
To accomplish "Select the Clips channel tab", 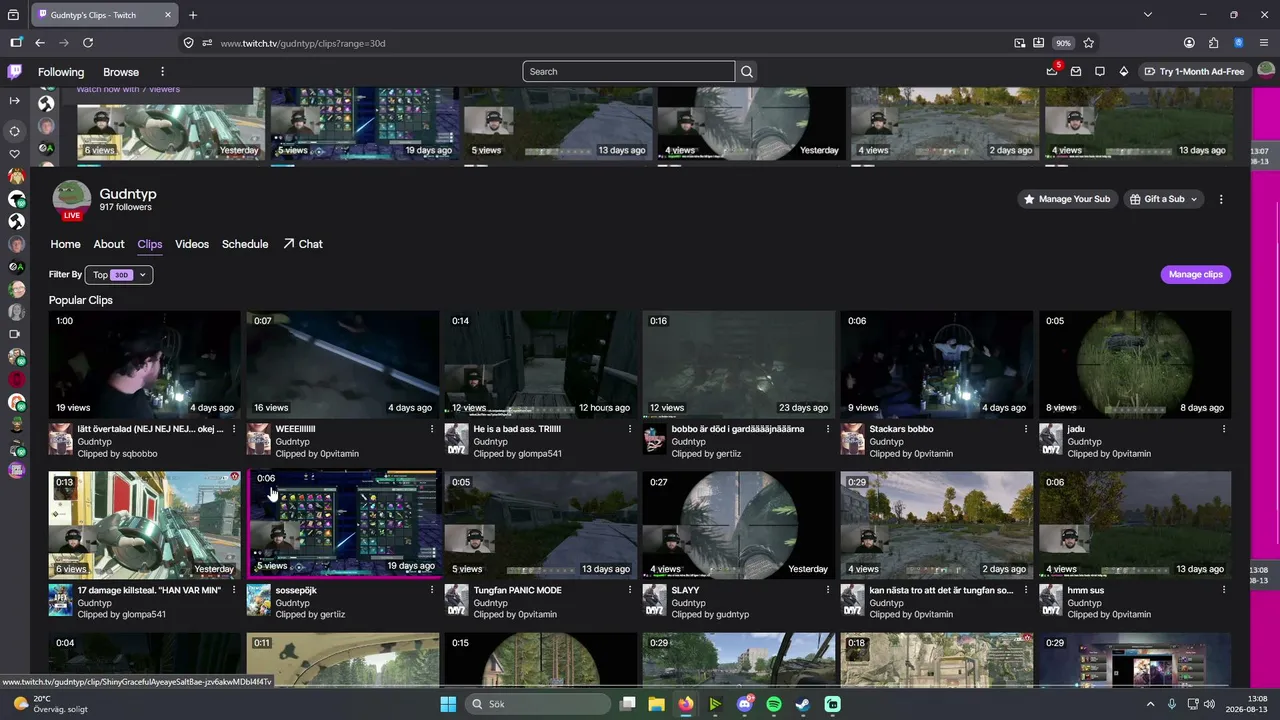I will coord(150,244).
